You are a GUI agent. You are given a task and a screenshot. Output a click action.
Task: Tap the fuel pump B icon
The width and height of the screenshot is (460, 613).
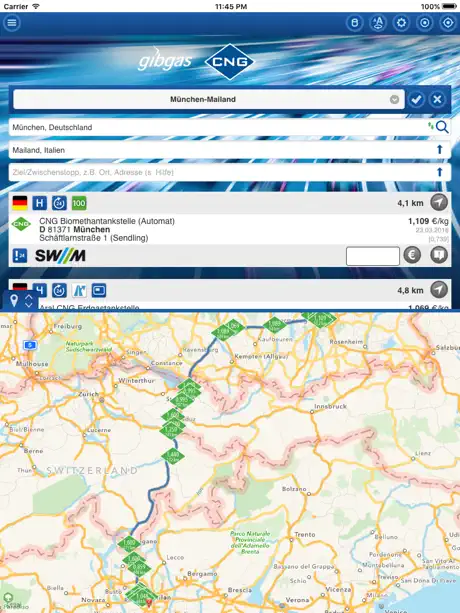coord(354,23)
